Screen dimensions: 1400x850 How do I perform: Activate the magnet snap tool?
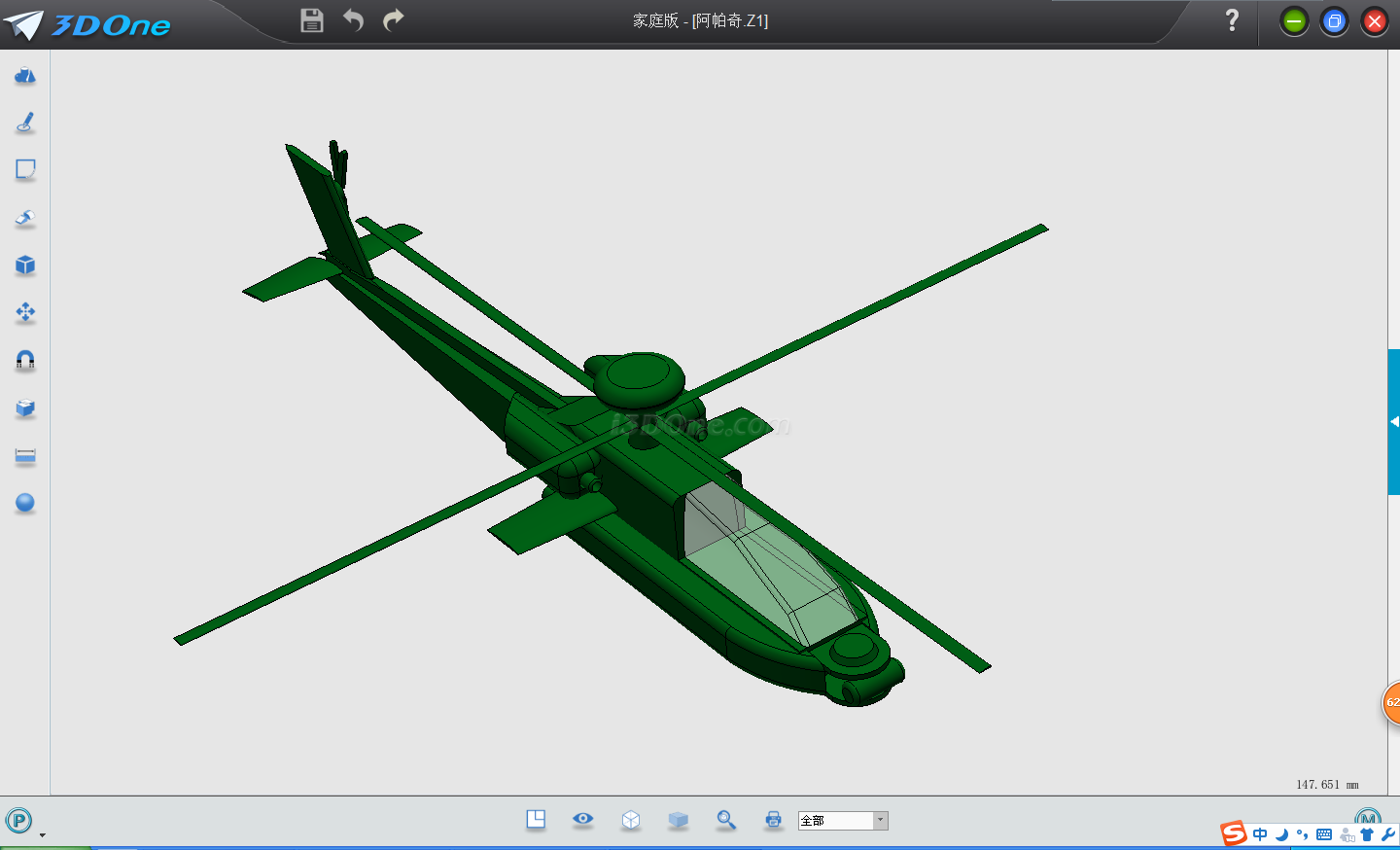[x=25, y=361]
